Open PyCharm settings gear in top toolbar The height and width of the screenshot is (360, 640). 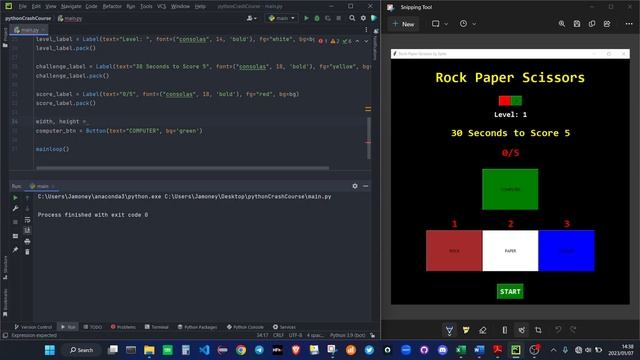363,18
